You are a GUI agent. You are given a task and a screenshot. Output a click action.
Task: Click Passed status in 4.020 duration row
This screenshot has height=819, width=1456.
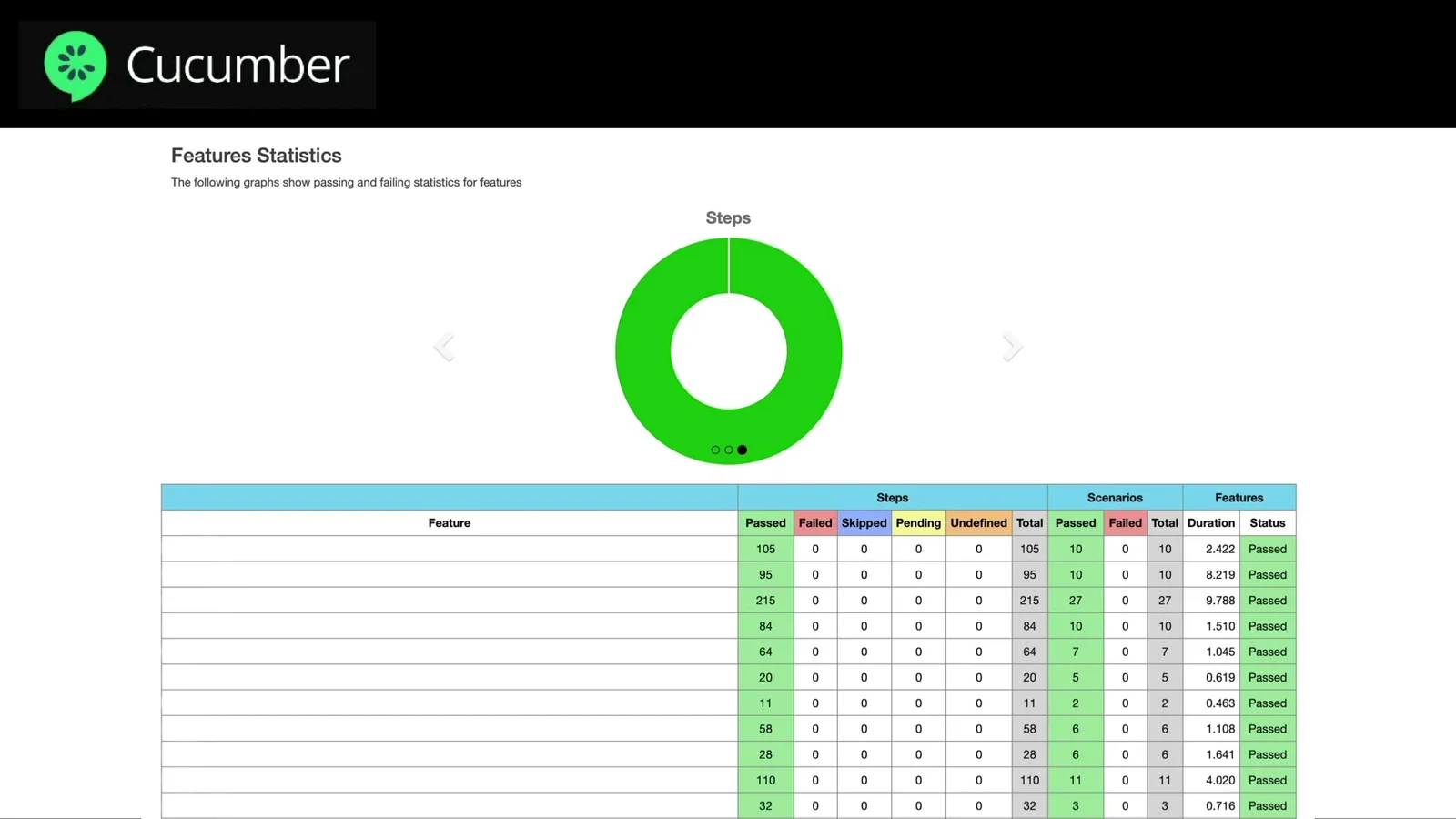click(1268, 781)
